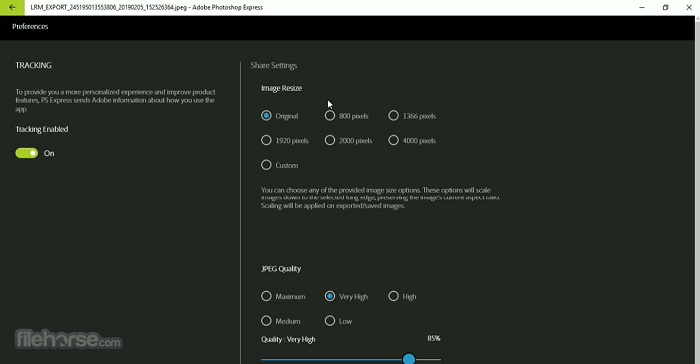Restore down the application window
700x364 pixels.
[x=665, y=8]
